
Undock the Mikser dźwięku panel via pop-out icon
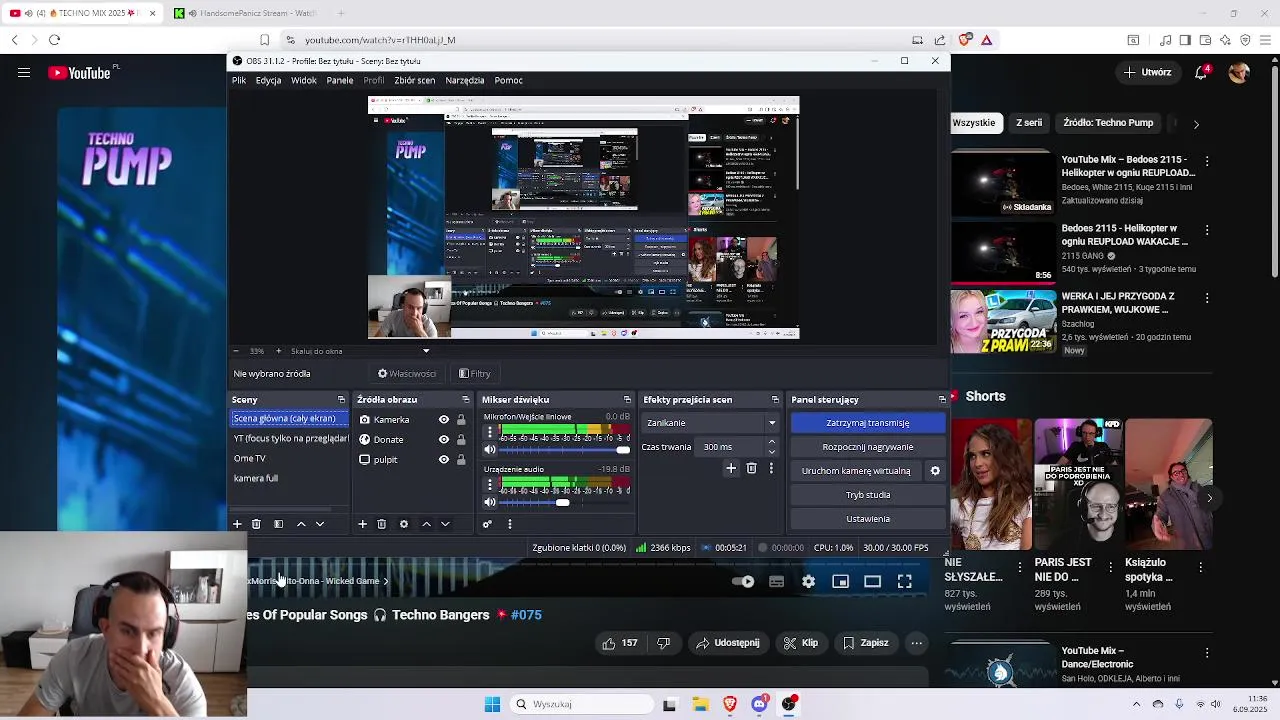(627, 400)
